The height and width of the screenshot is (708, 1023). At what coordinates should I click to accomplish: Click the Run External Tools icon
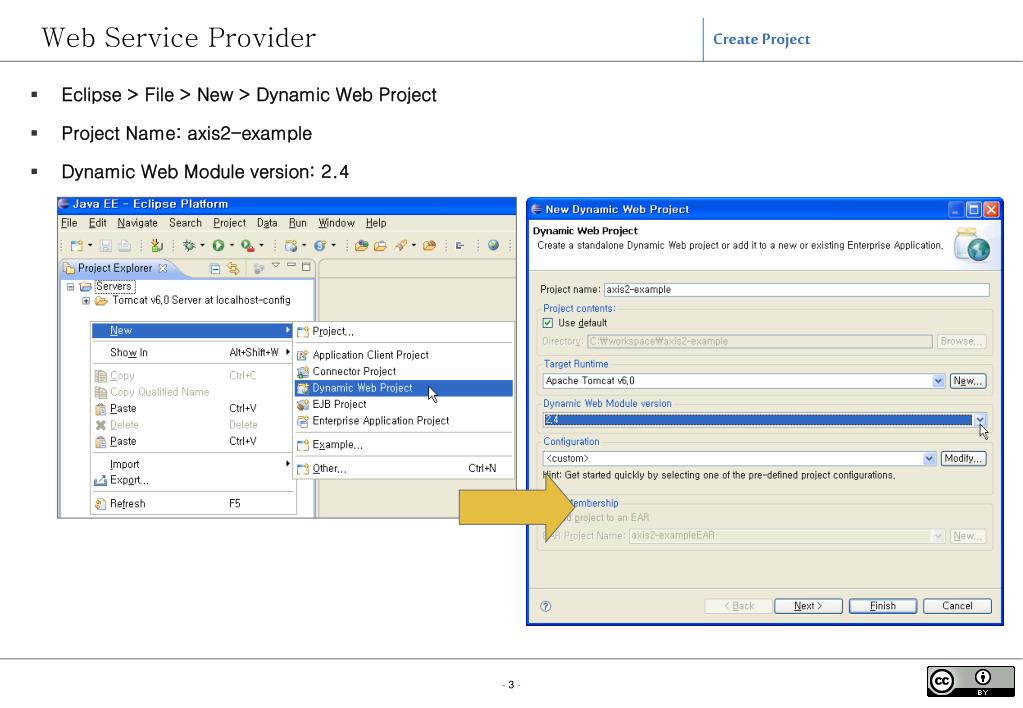click(247, 246)
